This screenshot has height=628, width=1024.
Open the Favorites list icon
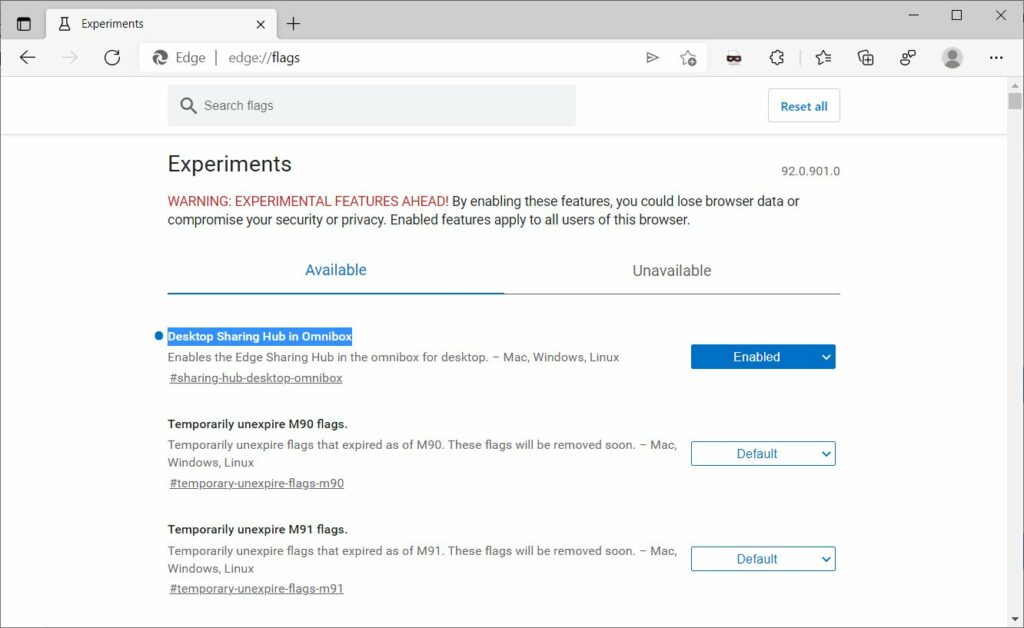click(823, 57)
